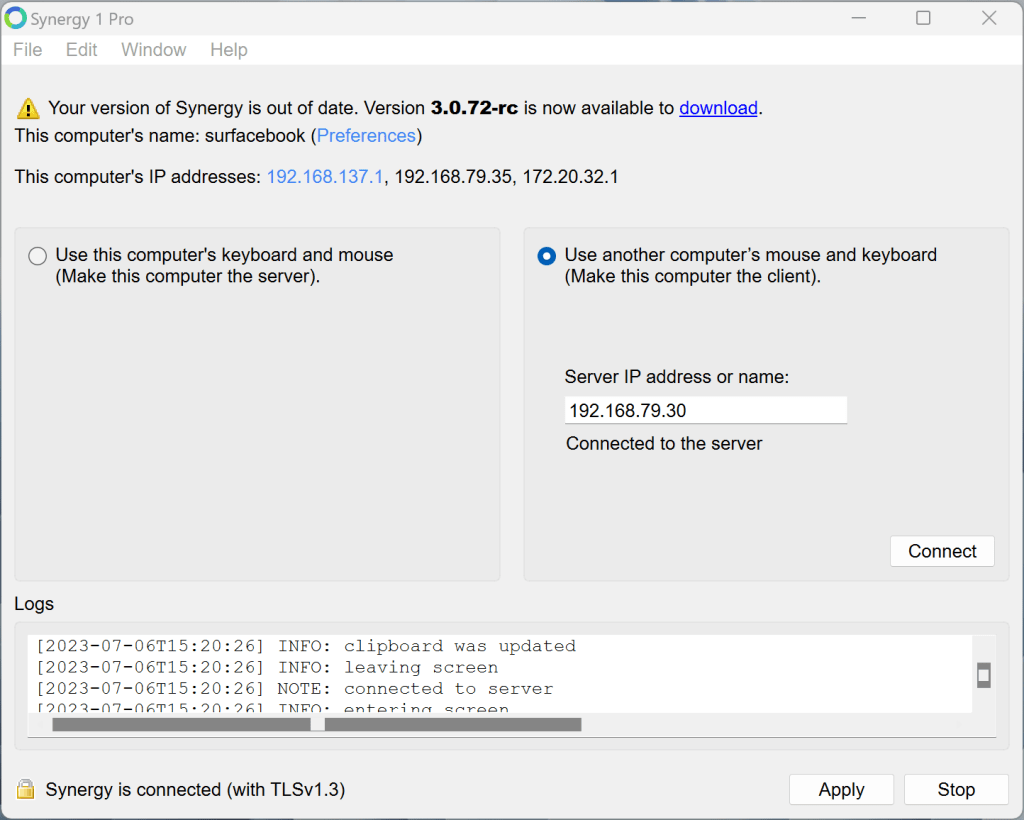Follow the download link for the new version
The width and height of the screenshot is (1024, 820).
718,108
